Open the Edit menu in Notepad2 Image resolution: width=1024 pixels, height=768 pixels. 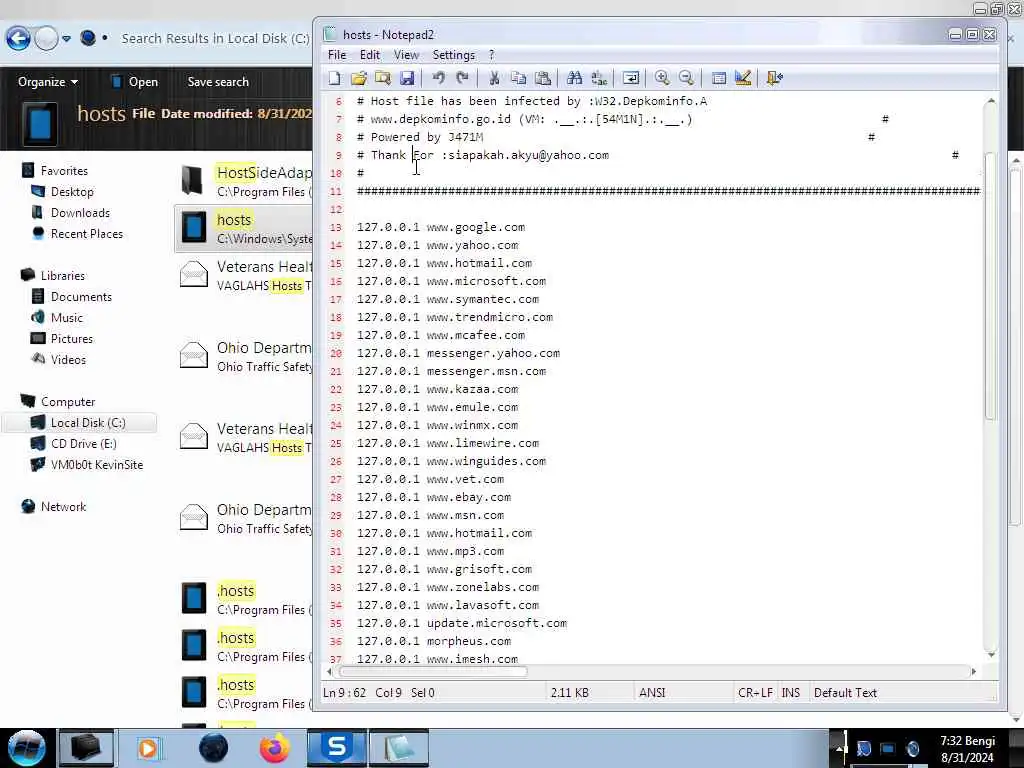(x=370, y=55)
